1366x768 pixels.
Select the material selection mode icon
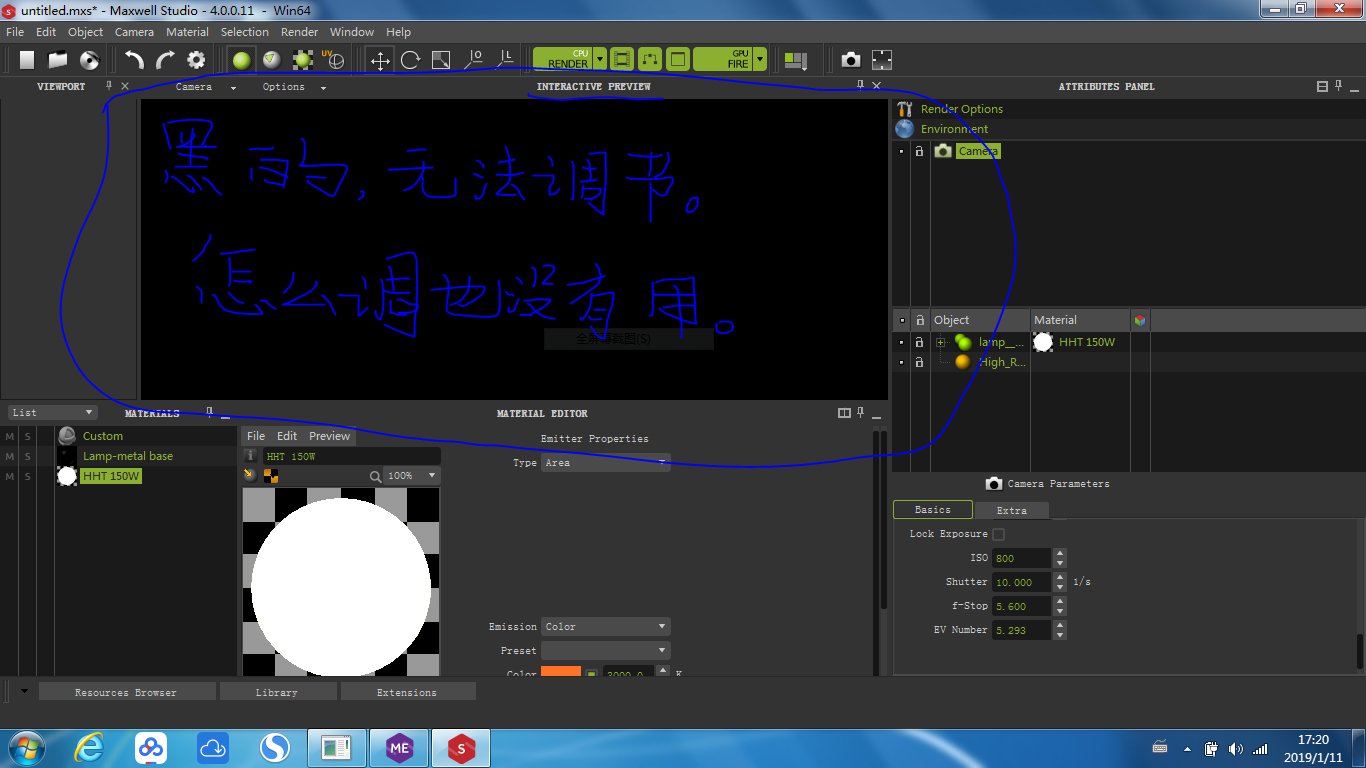tap(303, 60)
